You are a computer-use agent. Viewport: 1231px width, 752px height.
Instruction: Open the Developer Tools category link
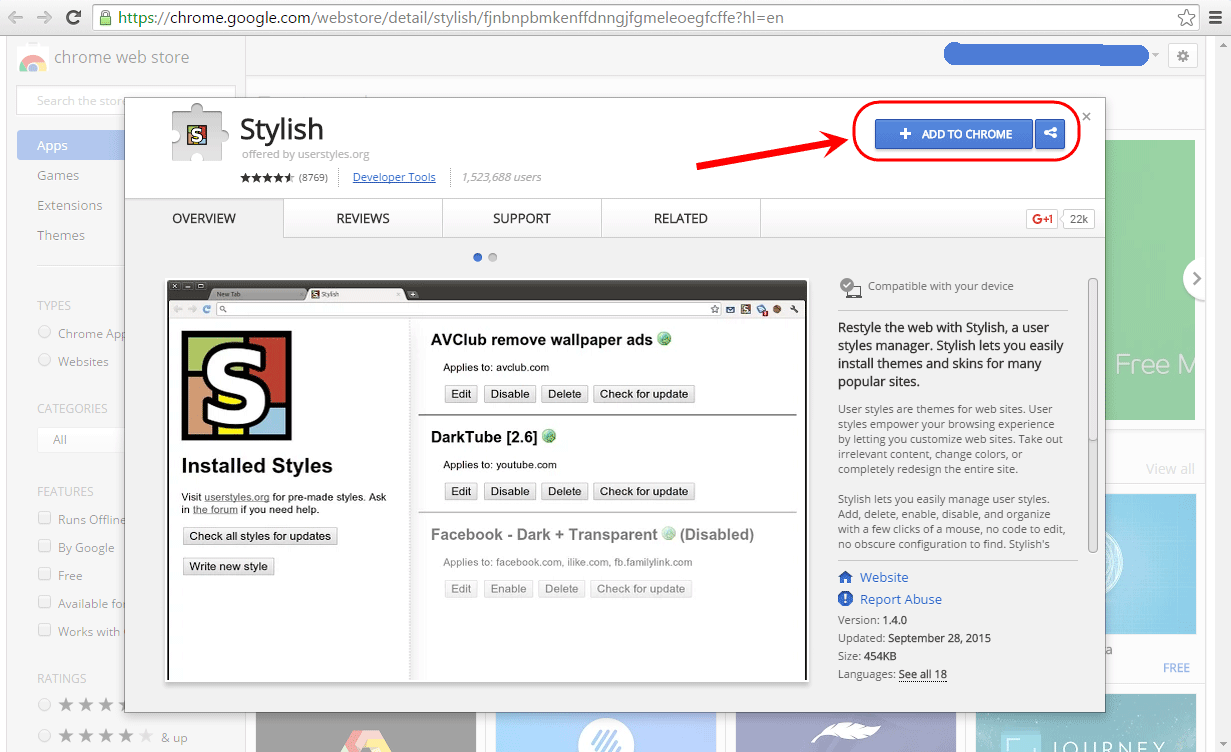(394, 177)
